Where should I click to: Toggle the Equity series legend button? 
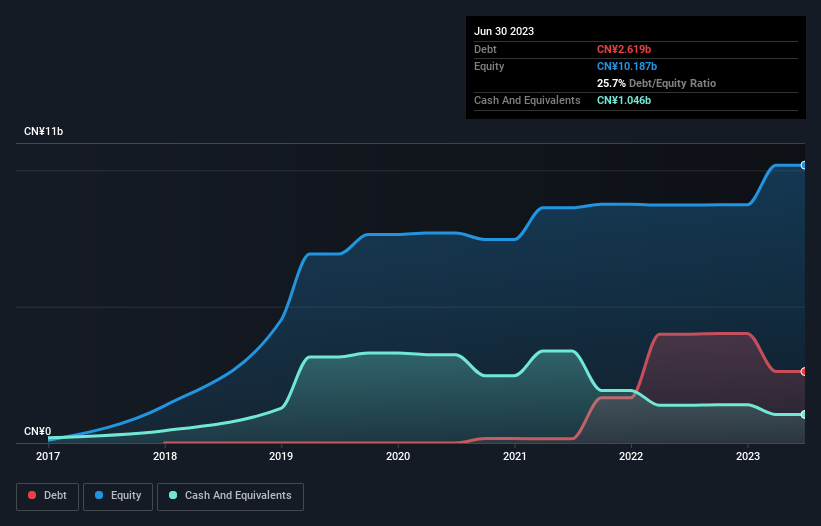click(x=118, y=496)
